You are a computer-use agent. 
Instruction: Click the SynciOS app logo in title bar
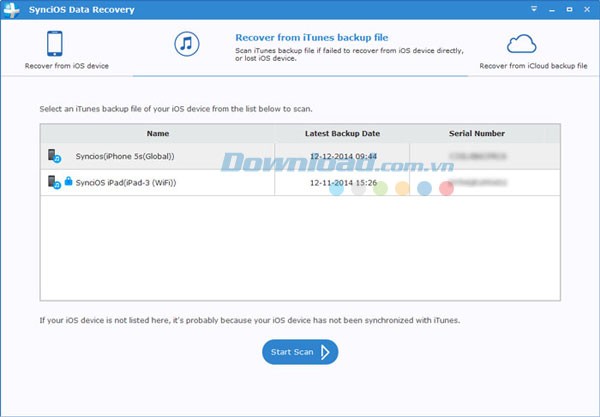click(11, 10)
